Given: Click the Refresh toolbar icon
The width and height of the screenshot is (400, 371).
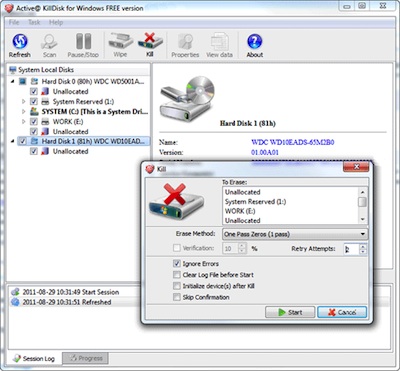Looking at the screenshot, I should point(20,45).
